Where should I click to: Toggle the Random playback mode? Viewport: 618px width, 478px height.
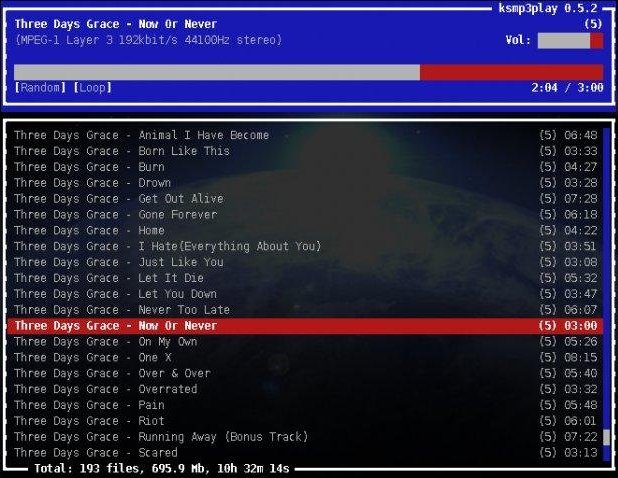coord(40,87)
